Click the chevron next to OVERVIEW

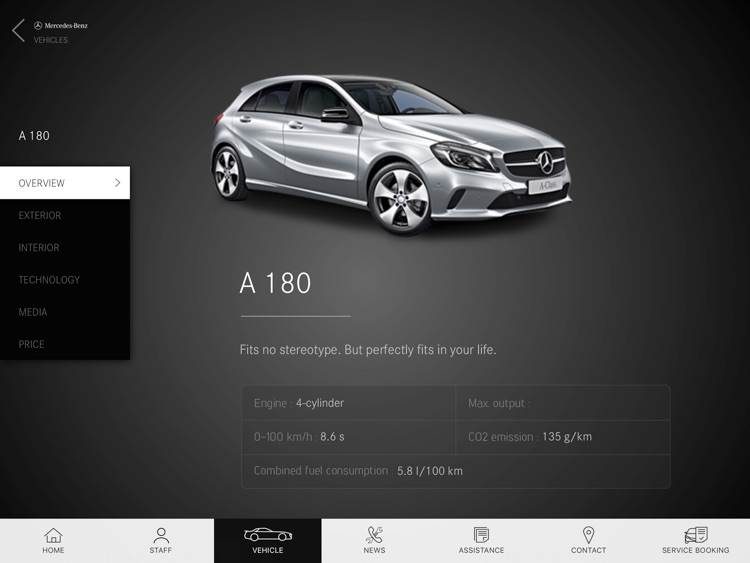tap(118, 183)
